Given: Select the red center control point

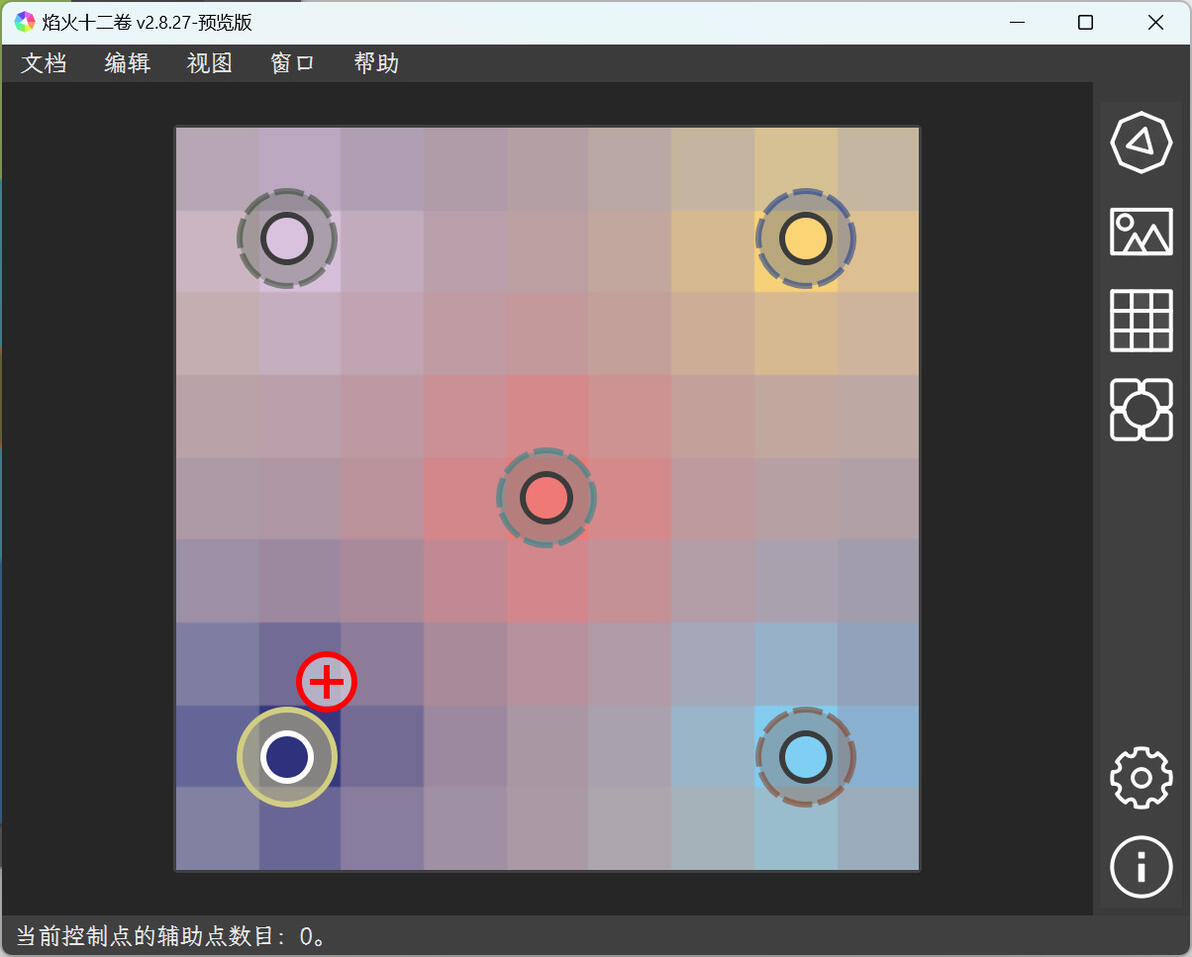Looking at the screenshot, I should coord(546,498).
